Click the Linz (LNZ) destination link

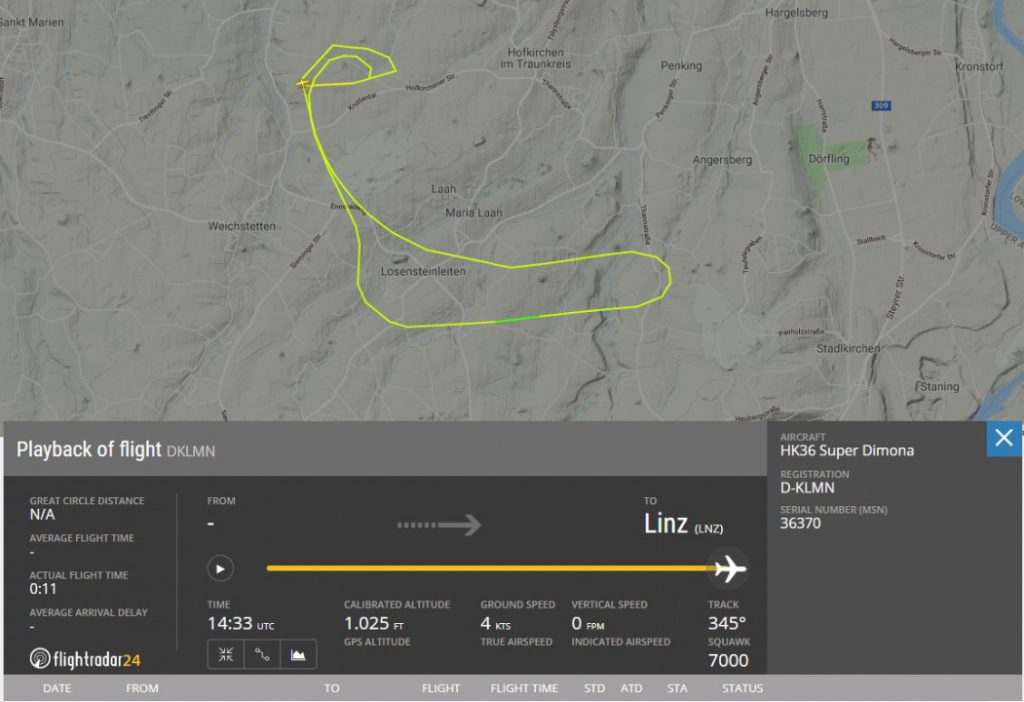pos(683,524)
